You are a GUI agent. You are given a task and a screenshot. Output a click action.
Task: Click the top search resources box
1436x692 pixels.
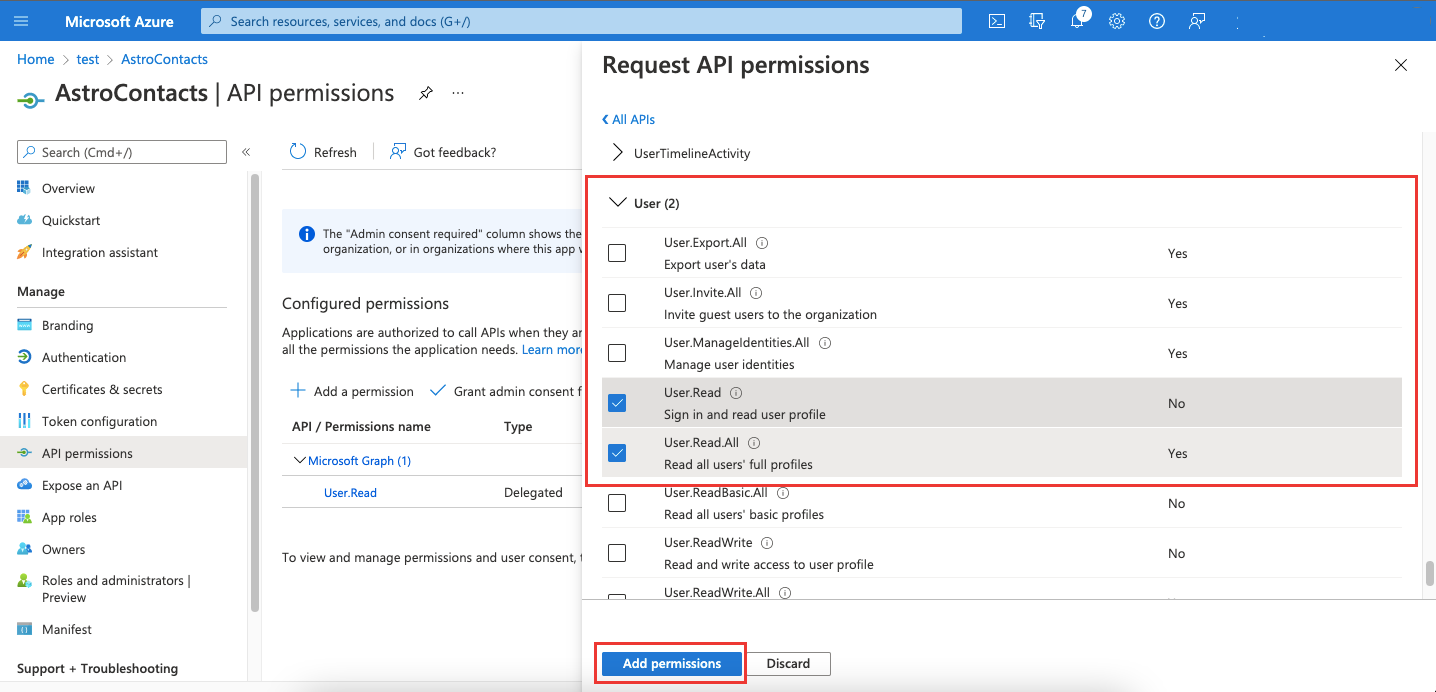point(581,21)
